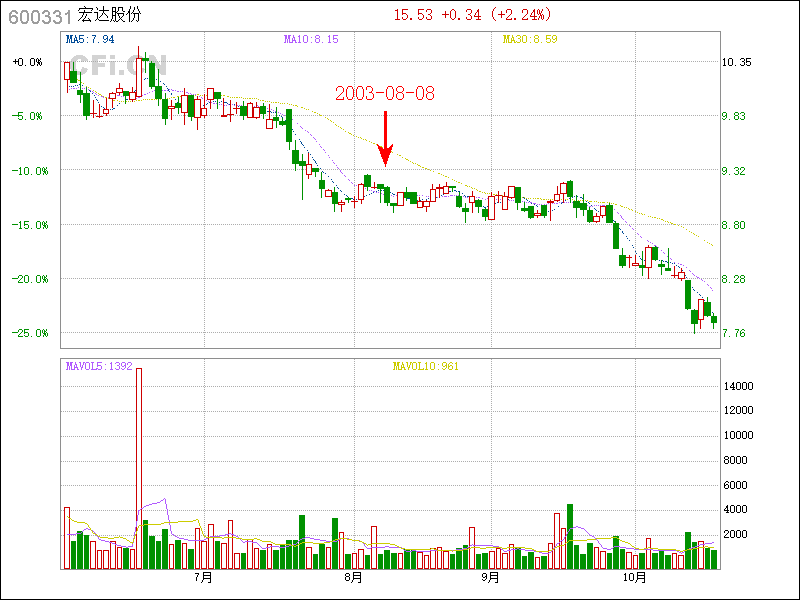This screenshot has width=800, height=600.
Task: Click the stock code 600331
Action: click(x=39, y=17)
